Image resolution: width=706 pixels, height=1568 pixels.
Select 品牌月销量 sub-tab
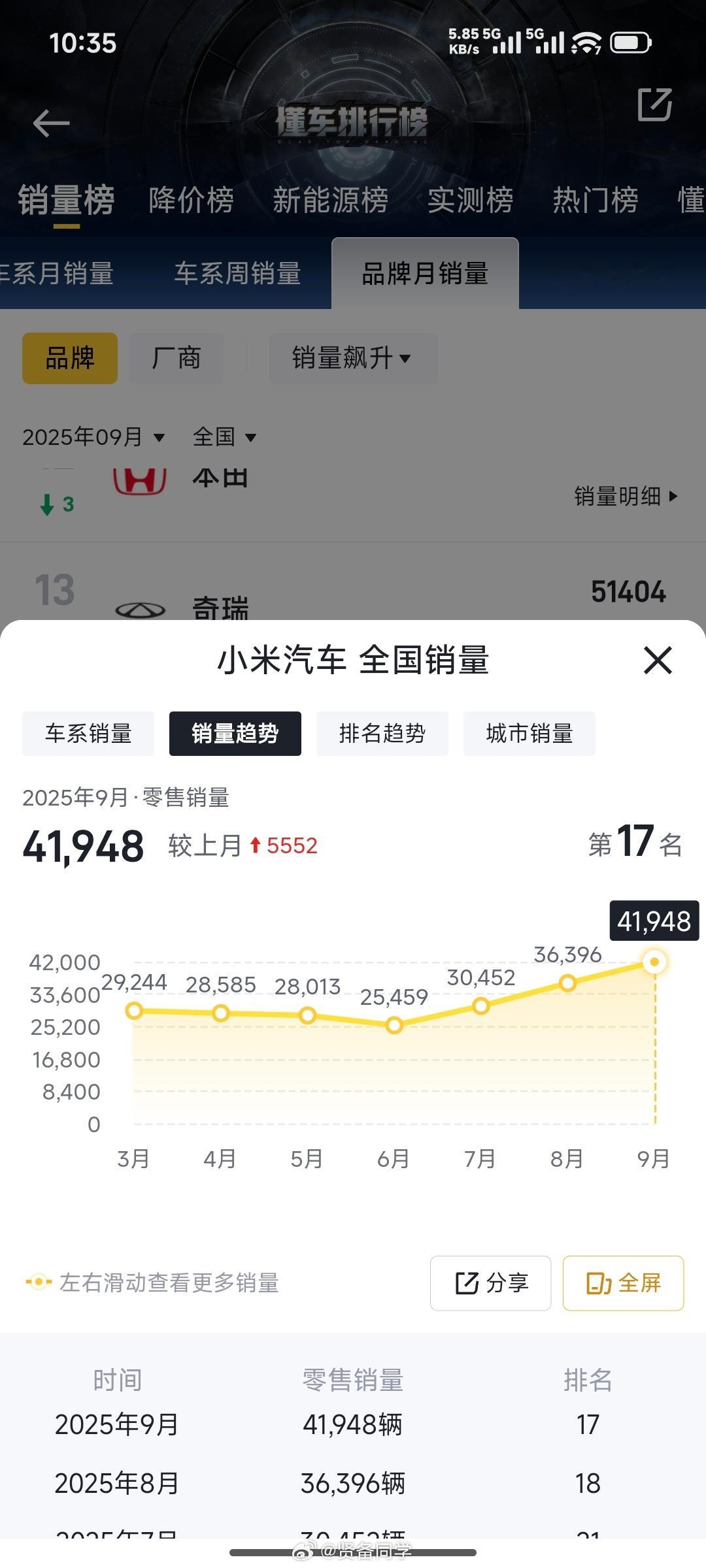click(x=425, y=273)
